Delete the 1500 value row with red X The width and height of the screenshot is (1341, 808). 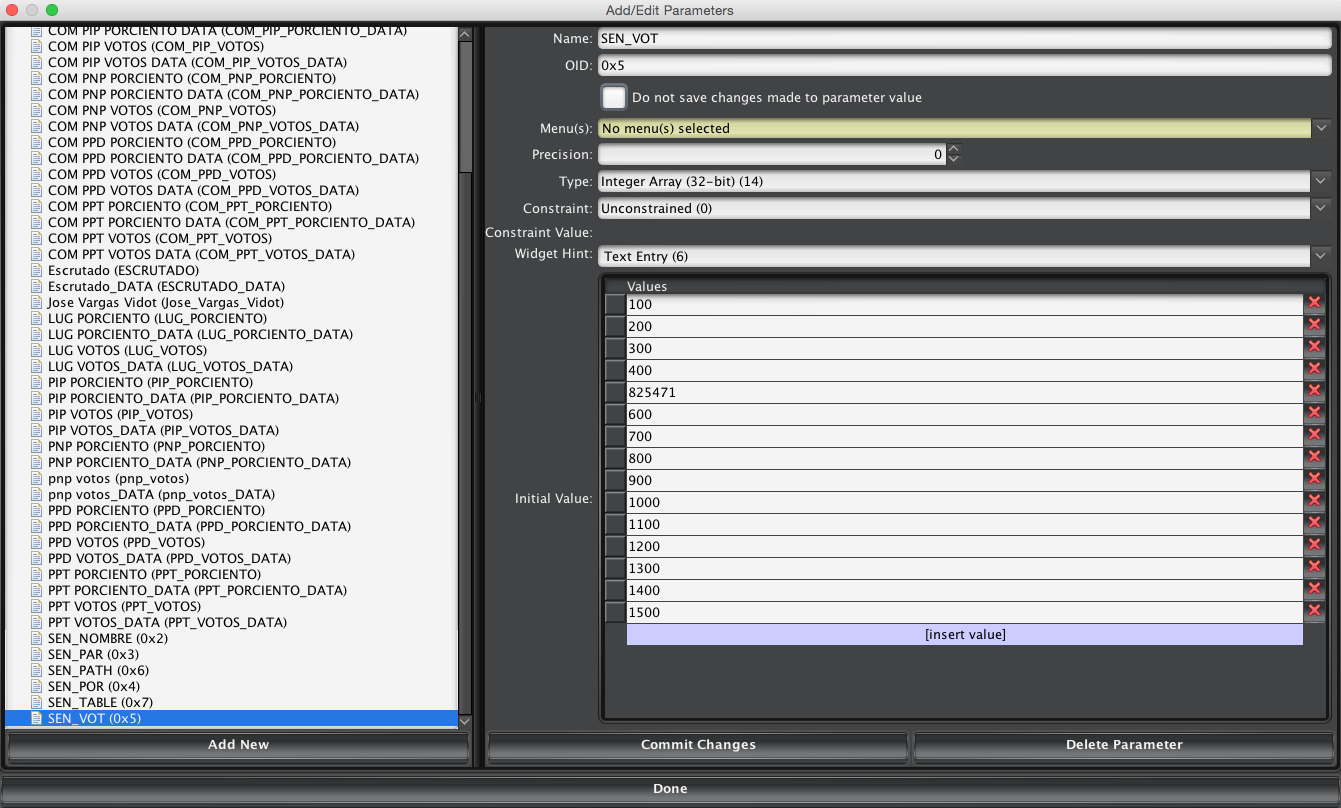pos(1314,611)
